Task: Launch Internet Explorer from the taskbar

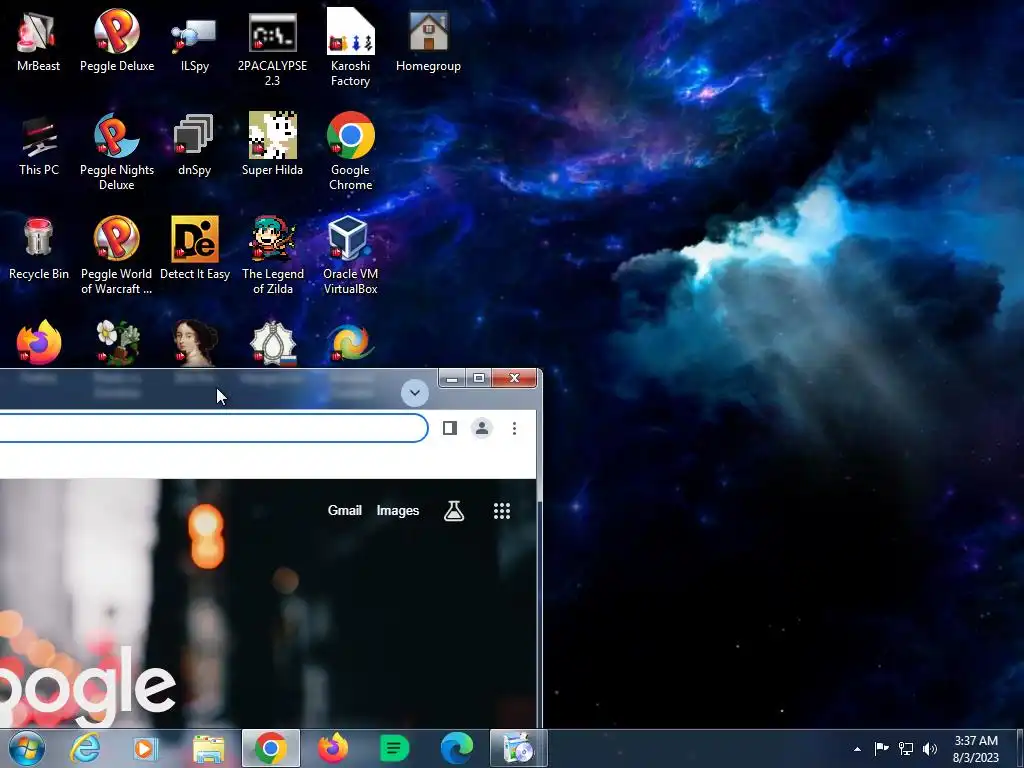Action: (x=86, y=748)
